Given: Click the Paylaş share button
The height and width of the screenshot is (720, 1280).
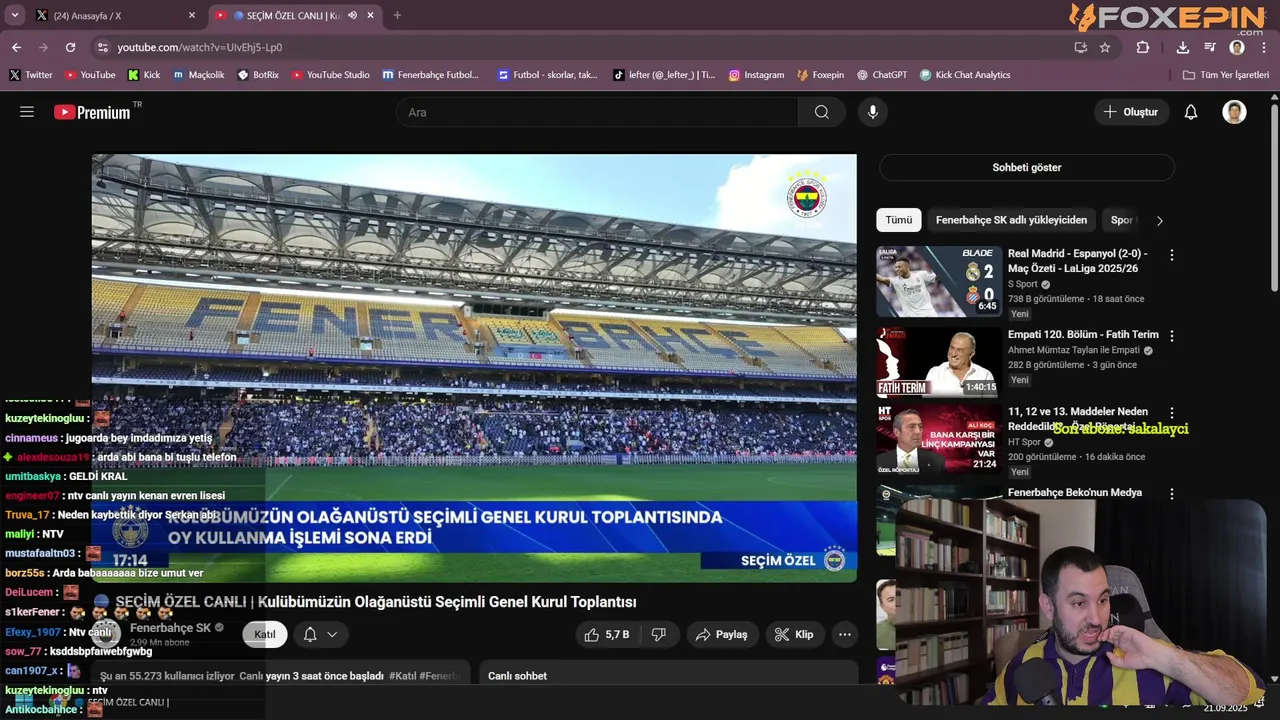Looking at the screenshot, I should point(721,634).
